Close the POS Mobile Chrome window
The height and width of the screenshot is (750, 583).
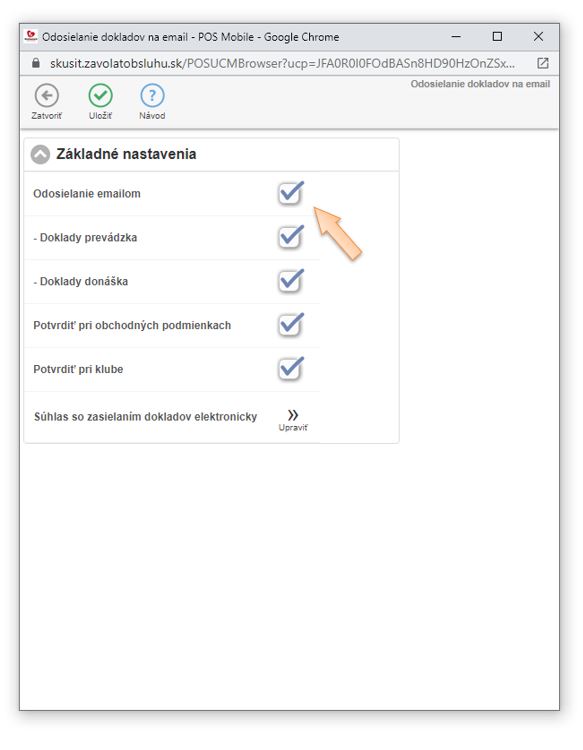[539, 36]
